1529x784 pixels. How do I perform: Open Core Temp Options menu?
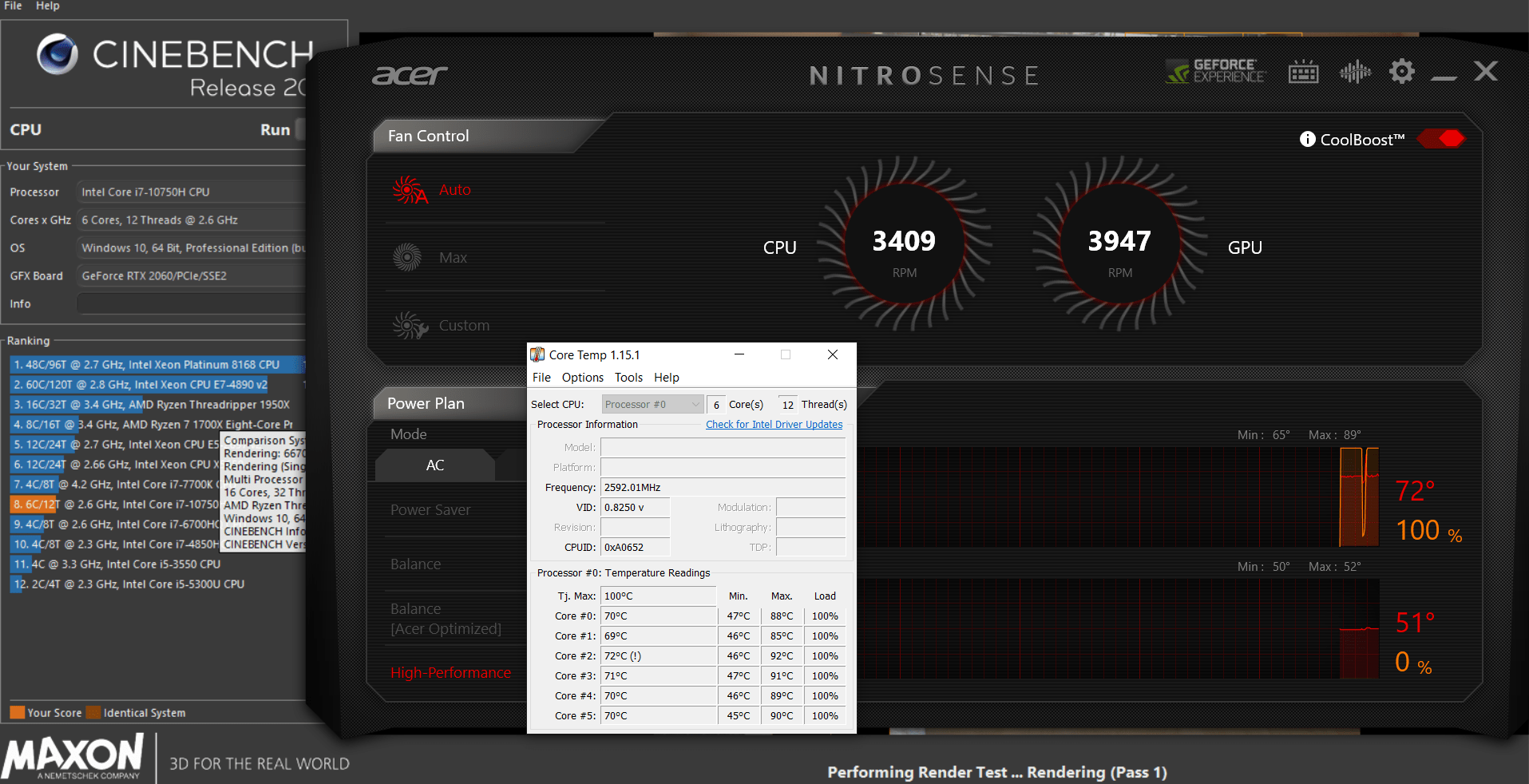coord(583,378)
